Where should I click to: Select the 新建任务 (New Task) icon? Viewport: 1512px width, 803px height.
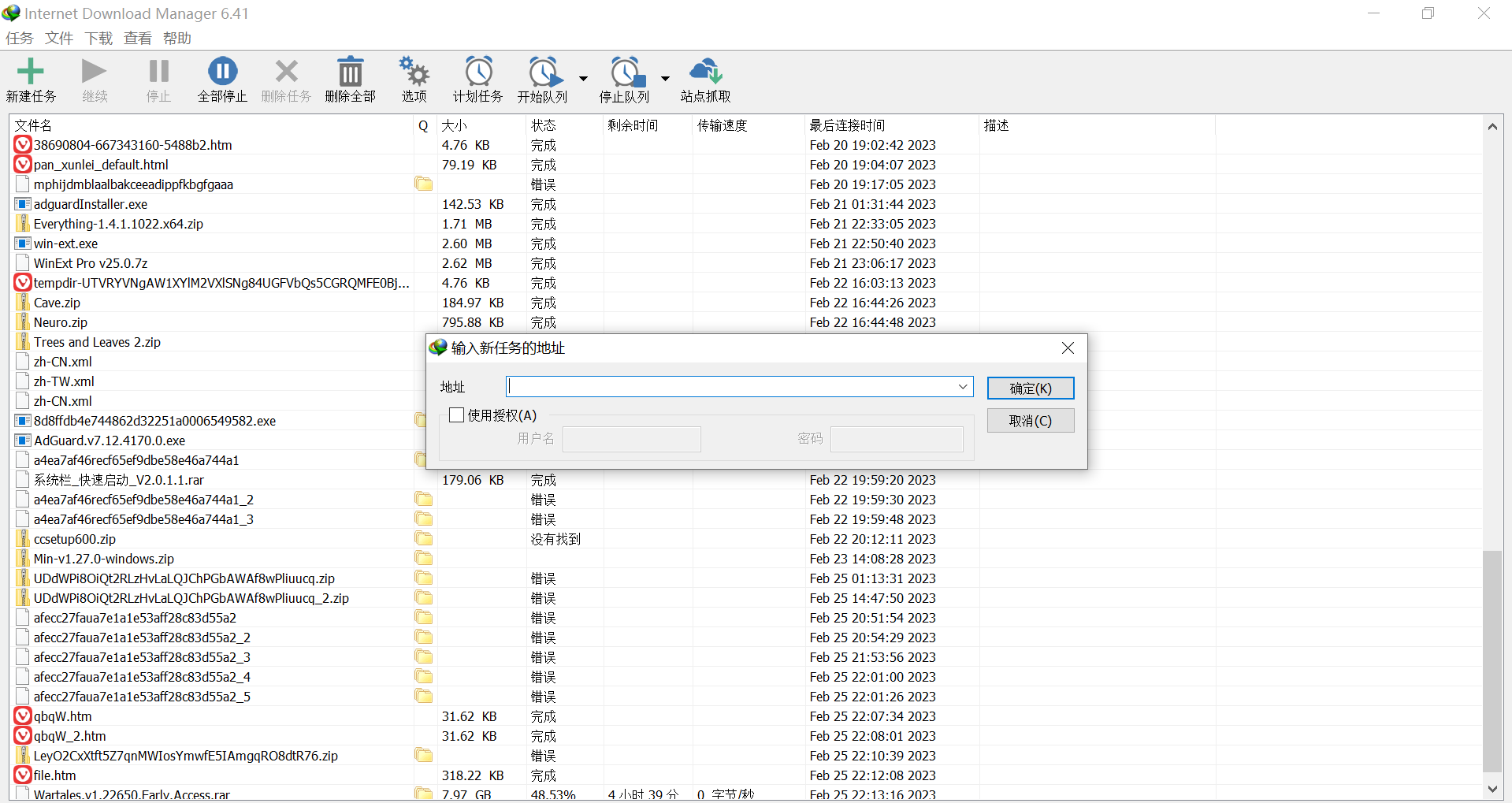tap(31, 78)
